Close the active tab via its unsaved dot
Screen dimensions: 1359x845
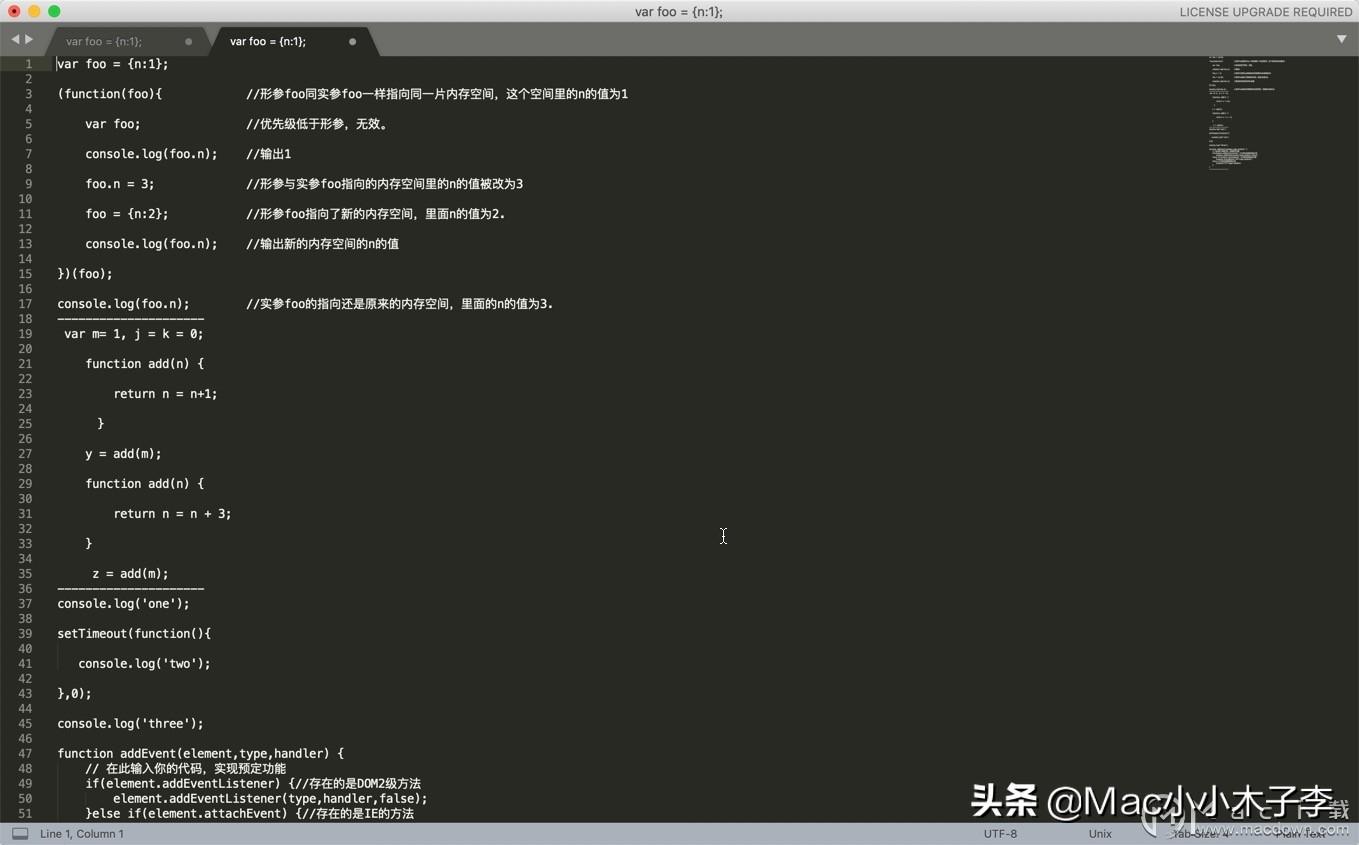pos(352,42)
